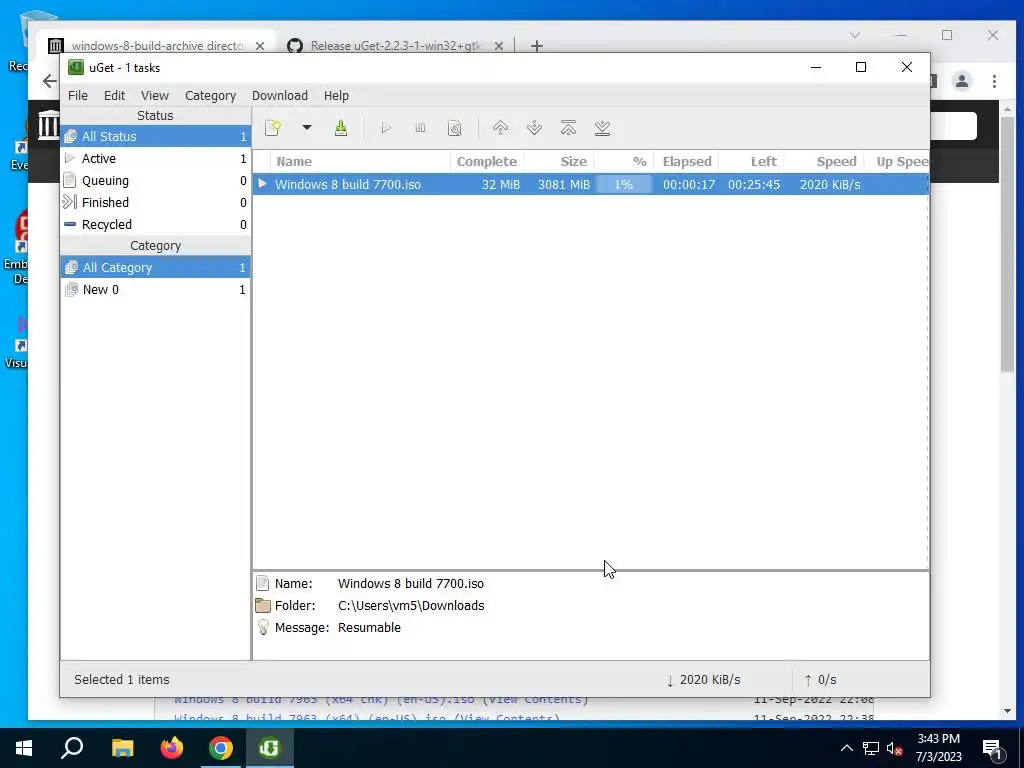This screenshot has width=1024, height=768.
Task: Open the Download menu
Action: point(280,95)
